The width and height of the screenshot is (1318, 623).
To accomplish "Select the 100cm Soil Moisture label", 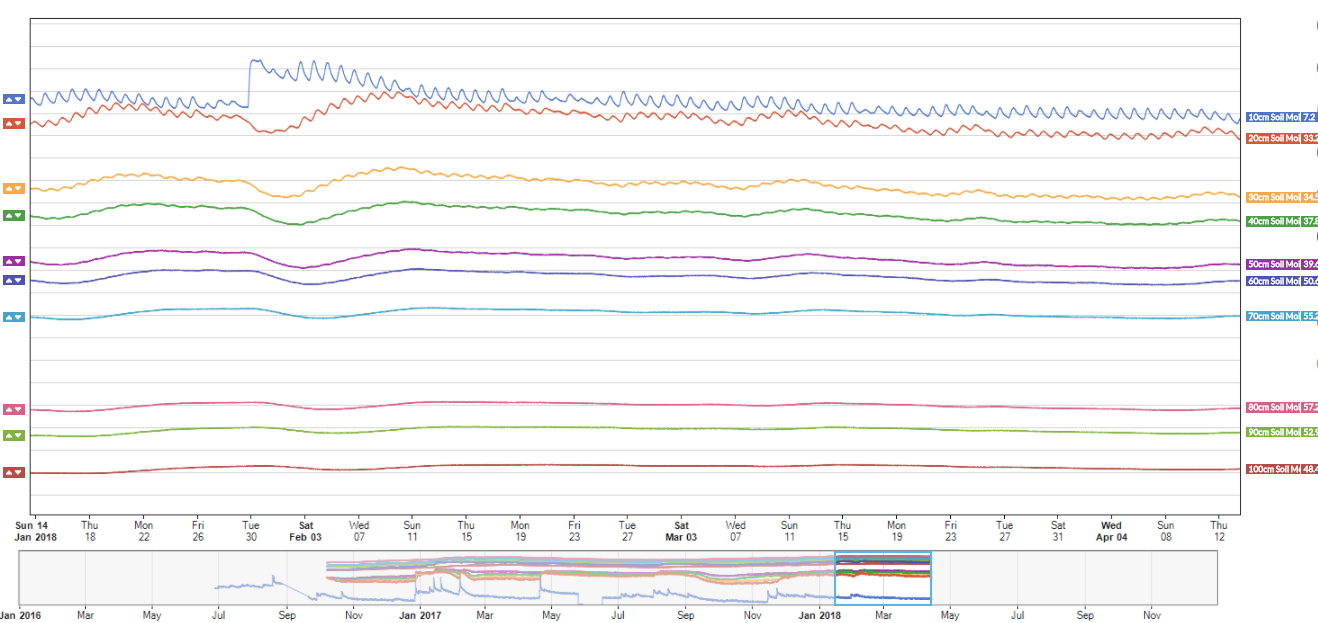I will (1272, 469).
